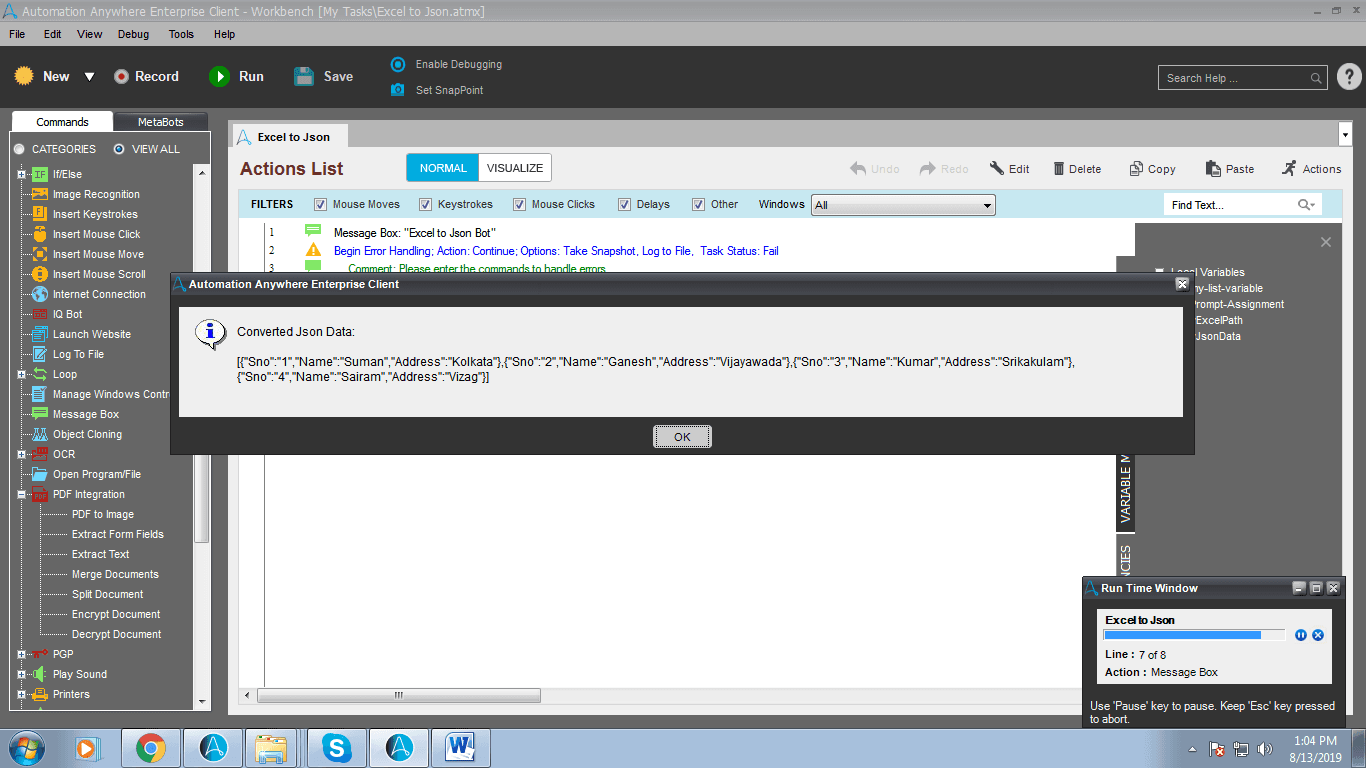This screenshot has height=768, width=1366.
Task: Select the VIEW ALL radio button
Action: coord(119,149)
